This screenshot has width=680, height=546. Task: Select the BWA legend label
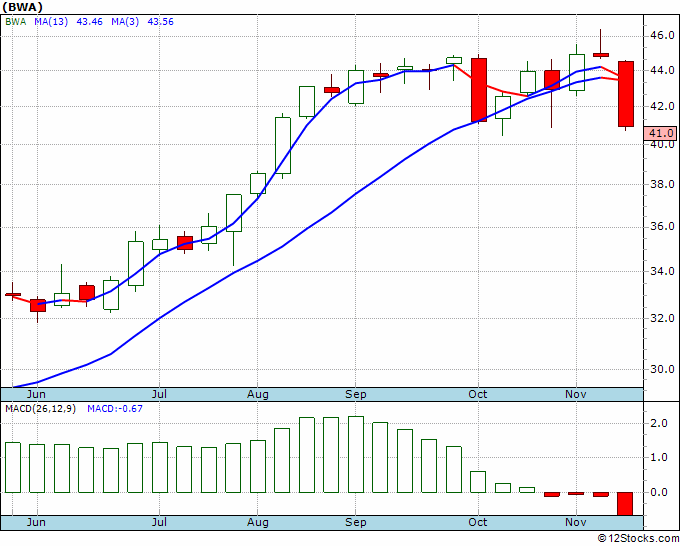pyautogui.click(x=16, y=21)
